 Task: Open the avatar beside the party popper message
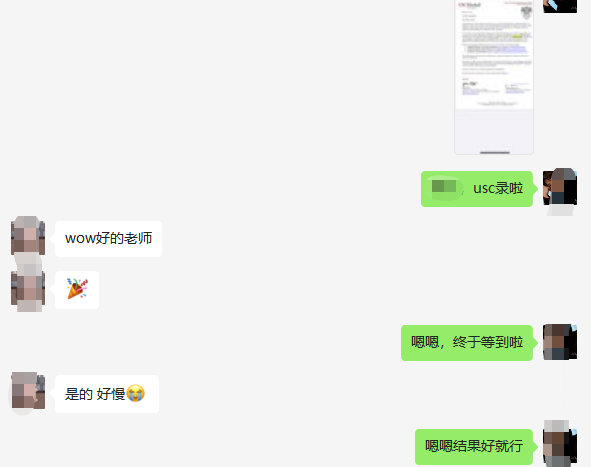tap(28, 288)
